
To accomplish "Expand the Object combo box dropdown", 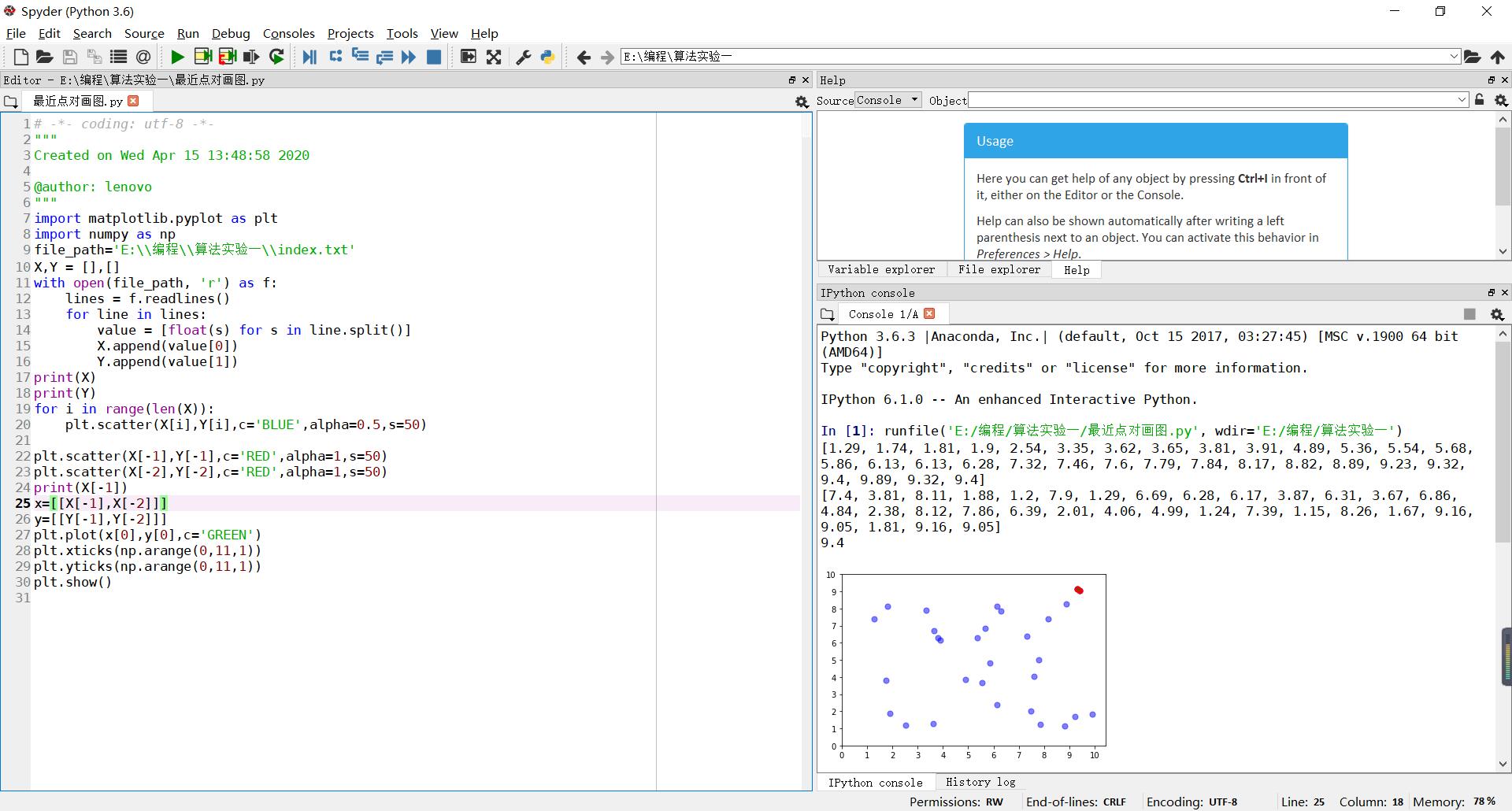I will tap(1462, 100).
